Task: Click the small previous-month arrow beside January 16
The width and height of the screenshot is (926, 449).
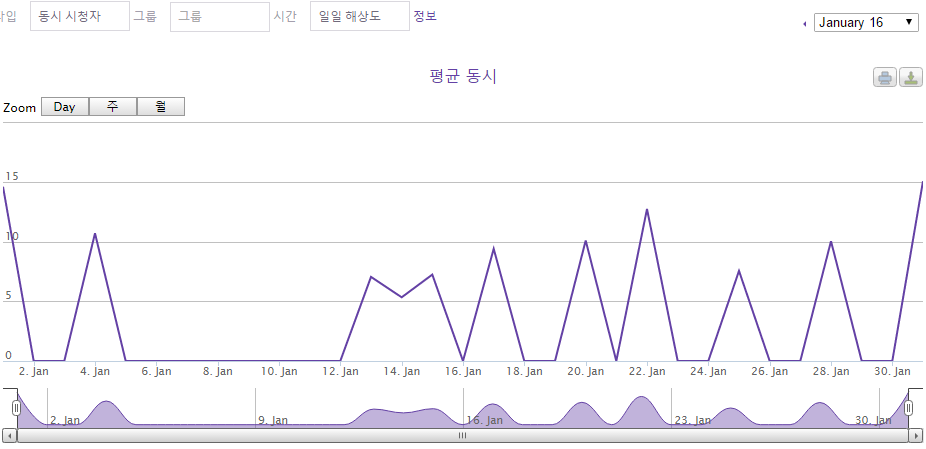Action: [x=806, y=23]
